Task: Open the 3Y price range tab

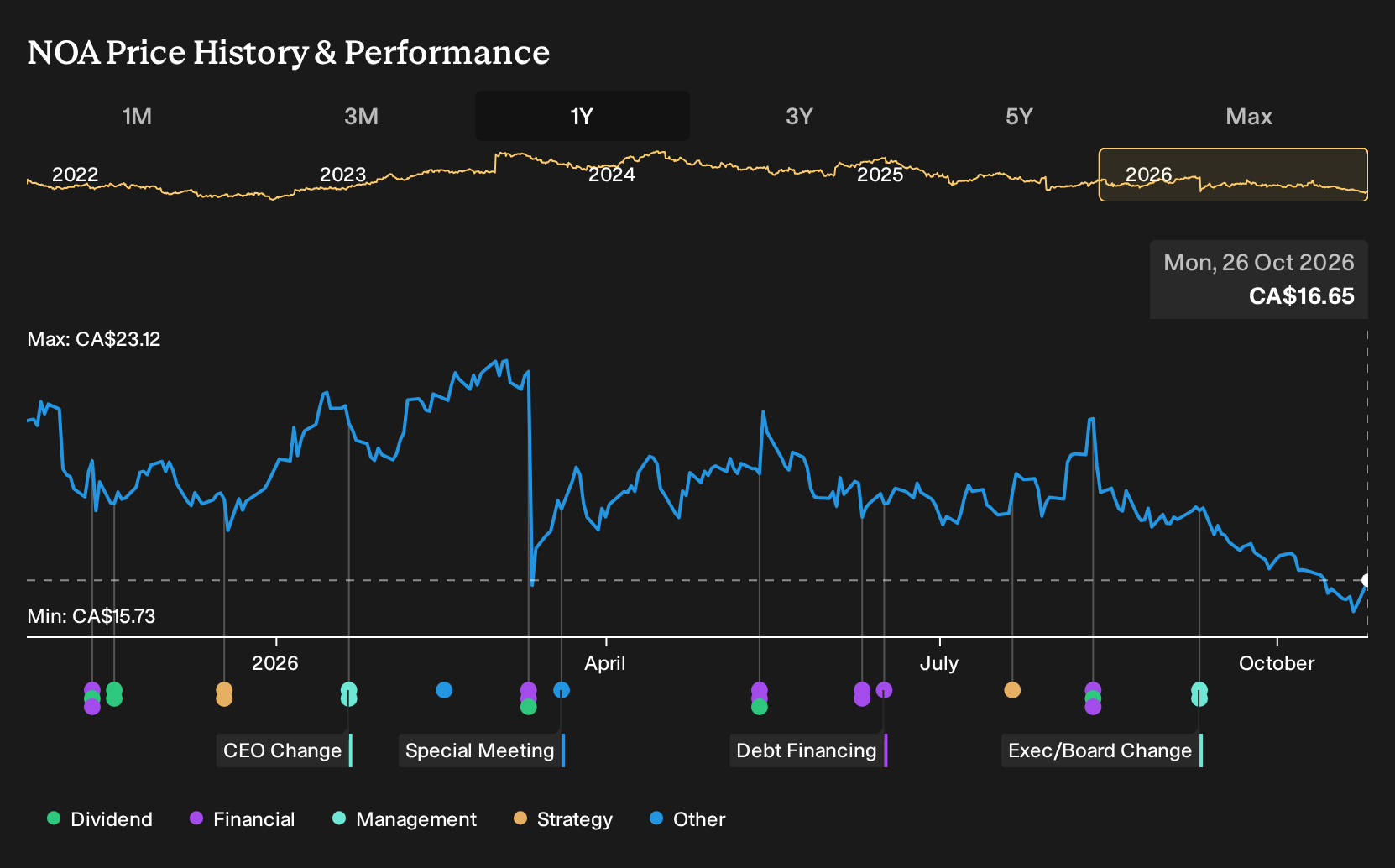Action: point(799,116)
